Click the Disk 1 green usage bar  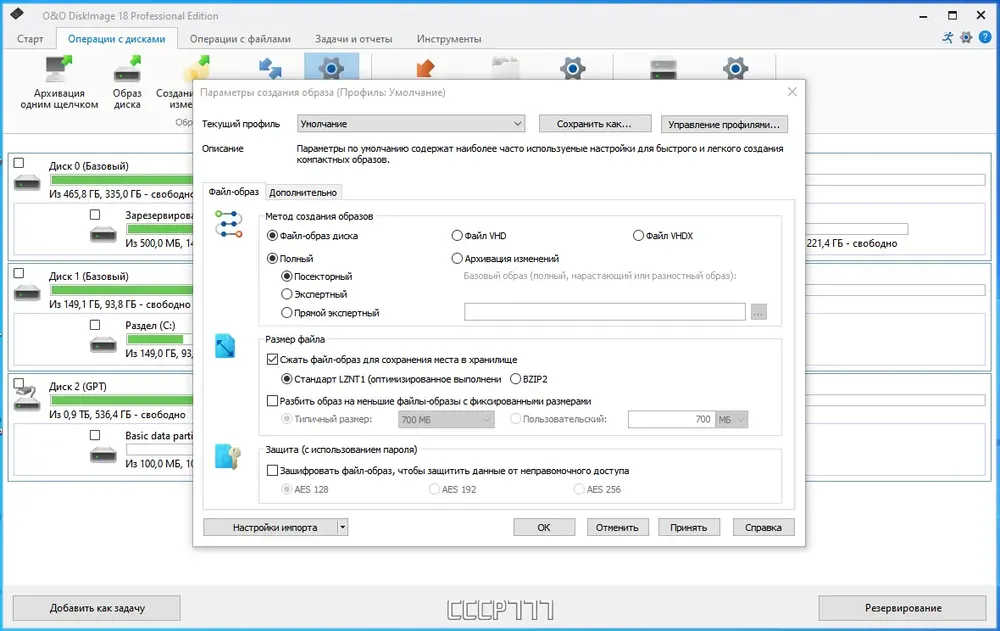coord(122,290)
